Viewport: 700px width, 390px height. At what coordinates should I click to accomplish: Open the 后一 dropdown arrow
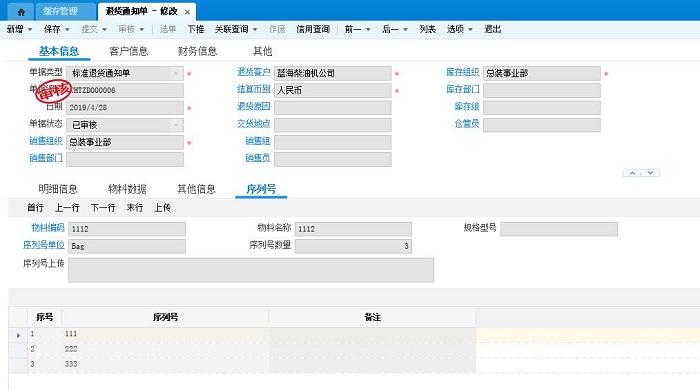(406, 29)
